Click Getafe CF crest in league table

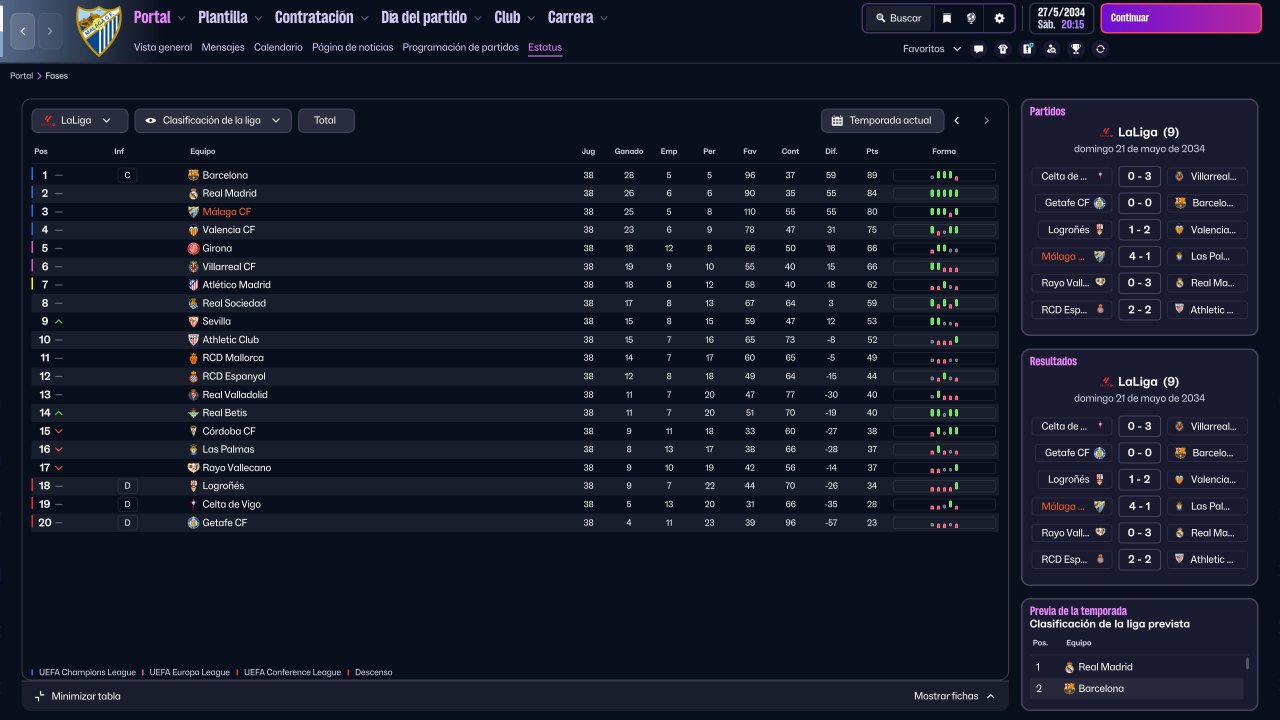194,523
